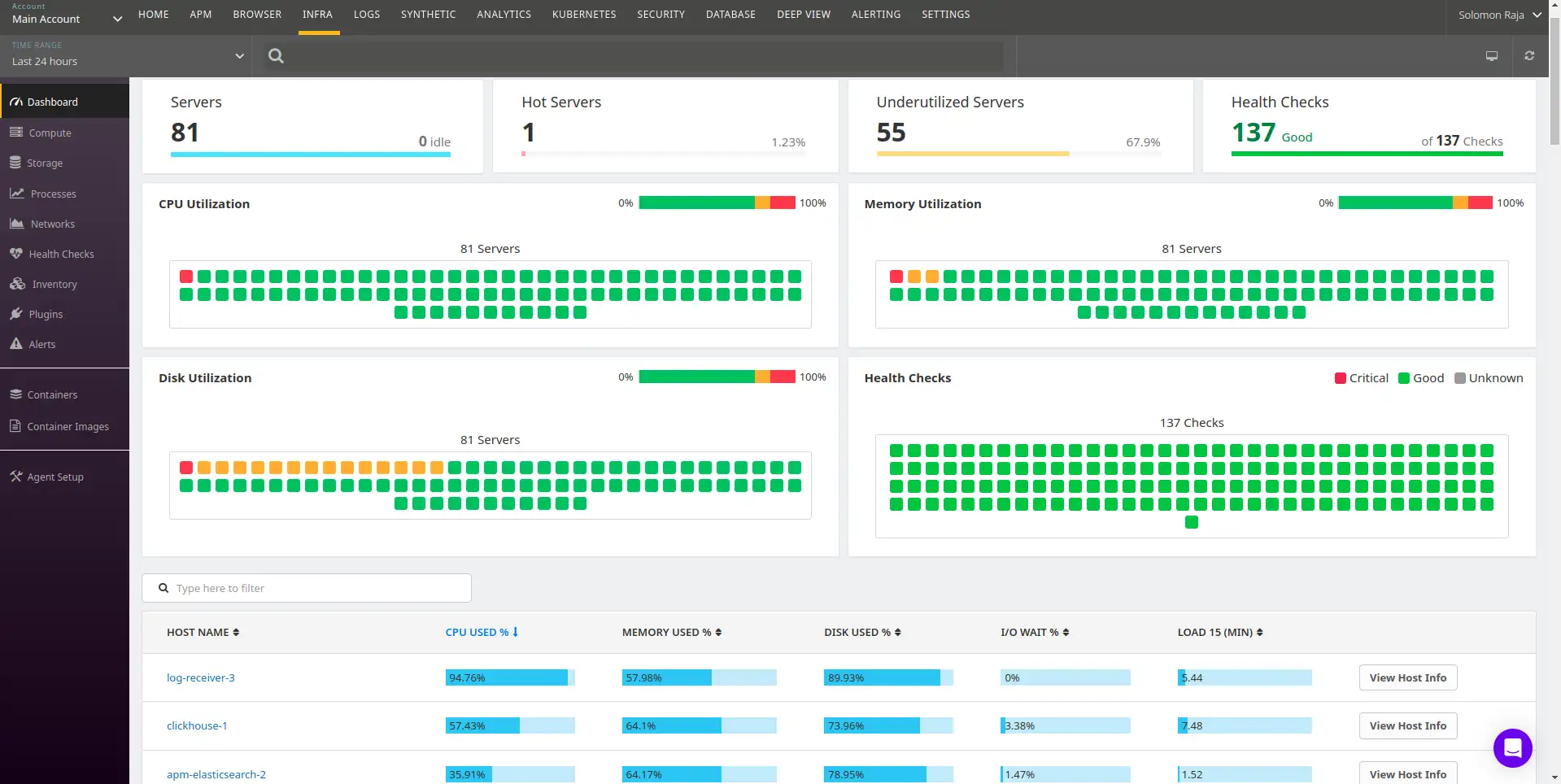The width and height of the screenshot is (1561, 784).
Task: Sort by I/O Wait % column
Action: coord(1035,632)
